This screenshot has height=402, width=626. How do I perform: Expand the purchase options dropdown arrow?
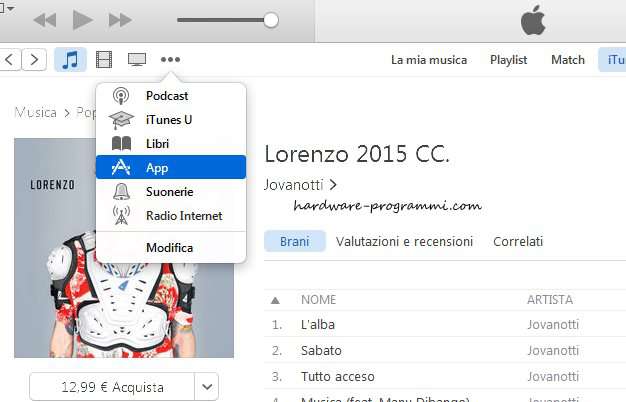point(207,387)
